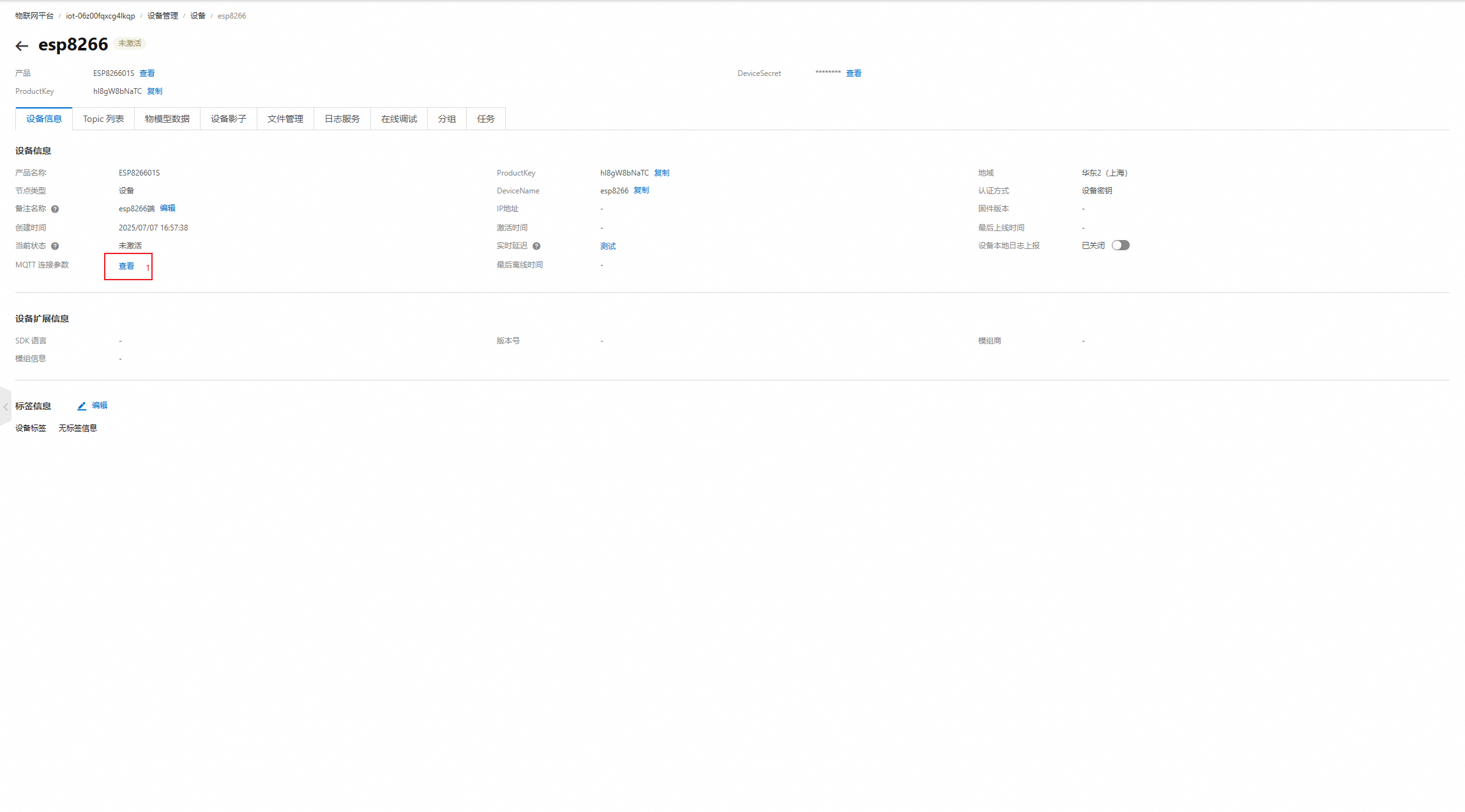Click the back arrow next to esp8266
Viewport: 1465px width, 812px height.
(22, 46)
